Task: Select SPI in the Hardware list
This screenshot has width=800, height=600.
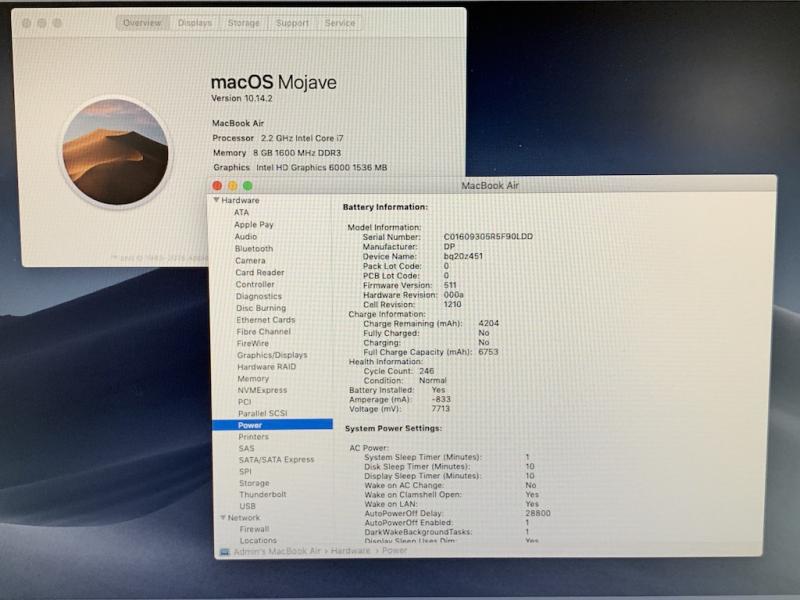Action: pos(245,471)
